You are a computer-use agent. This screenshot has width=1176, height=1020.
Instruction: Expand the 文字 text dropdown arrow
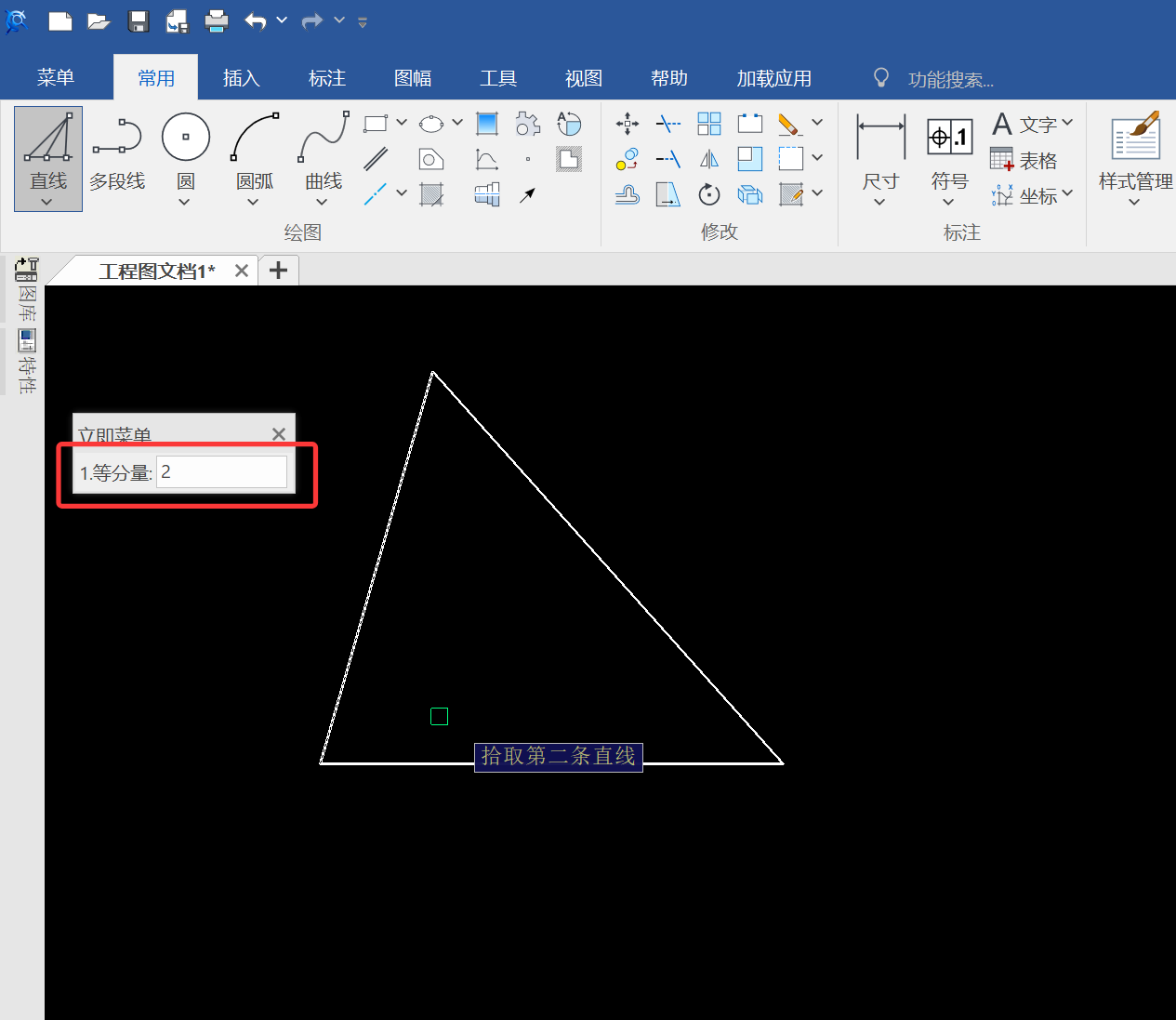pyautogui.click(x=1067, y=122)
